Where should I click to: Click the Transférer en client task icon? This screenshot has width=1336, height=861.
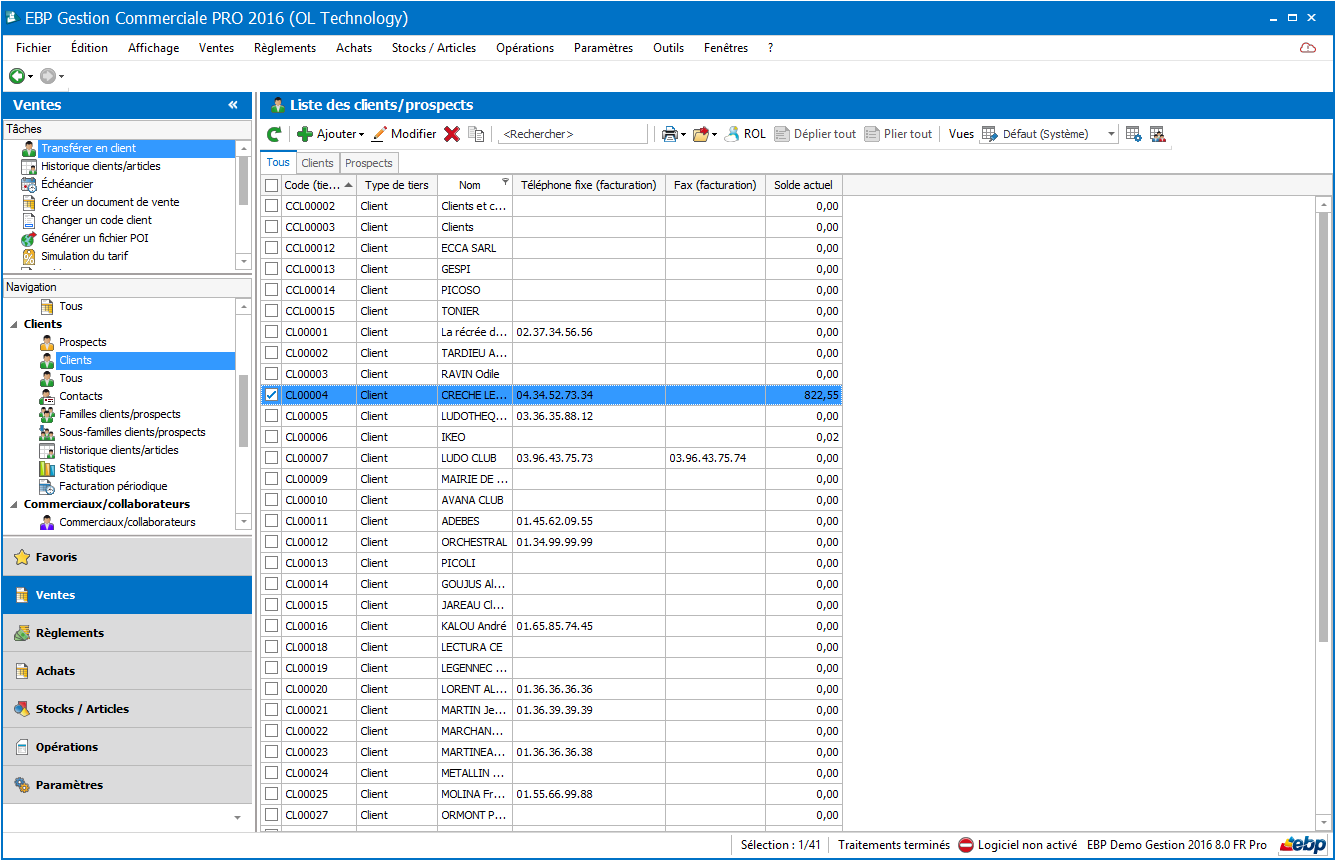(x=29, y=148)
